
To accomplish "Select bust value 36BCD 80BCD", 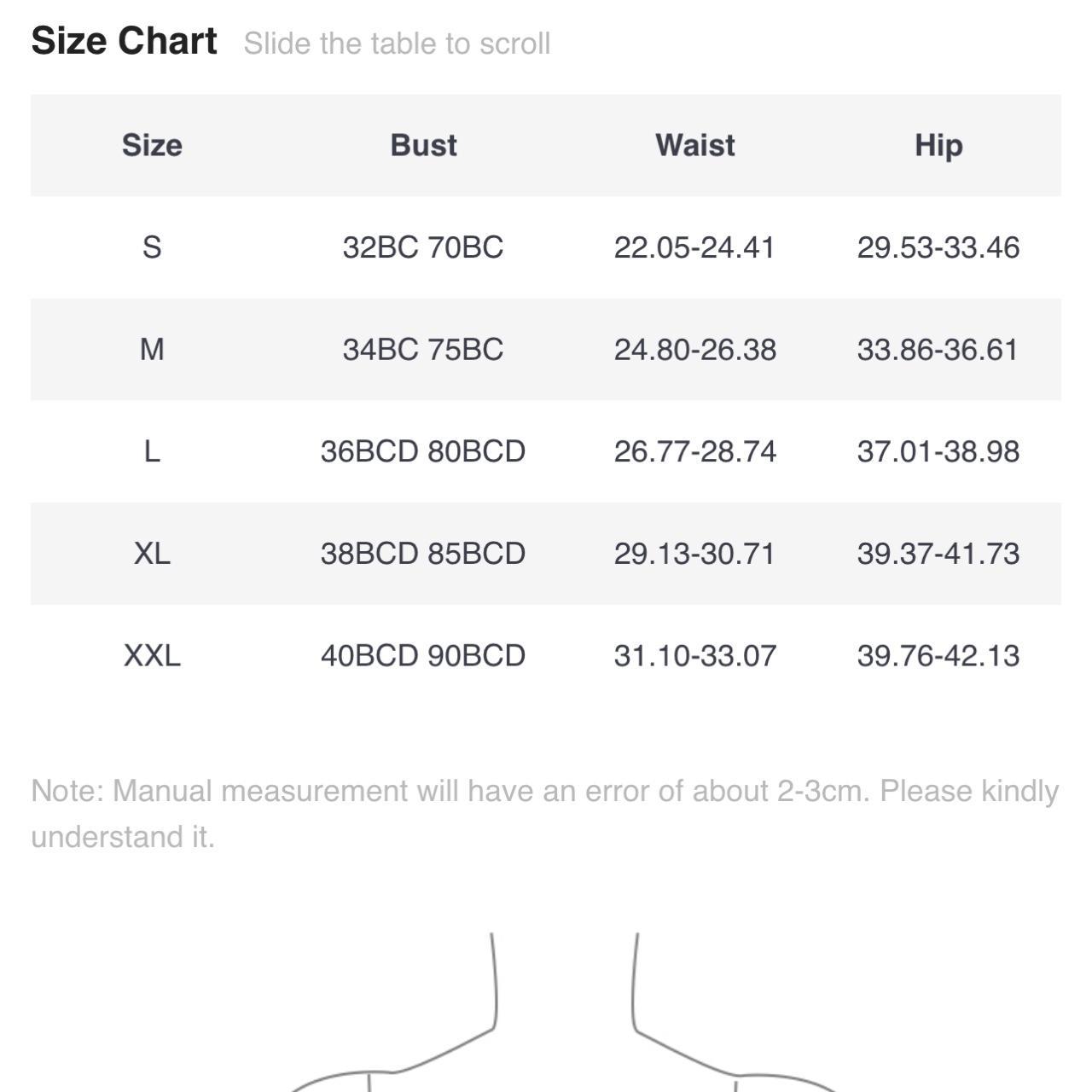I will tap(423, 451).
